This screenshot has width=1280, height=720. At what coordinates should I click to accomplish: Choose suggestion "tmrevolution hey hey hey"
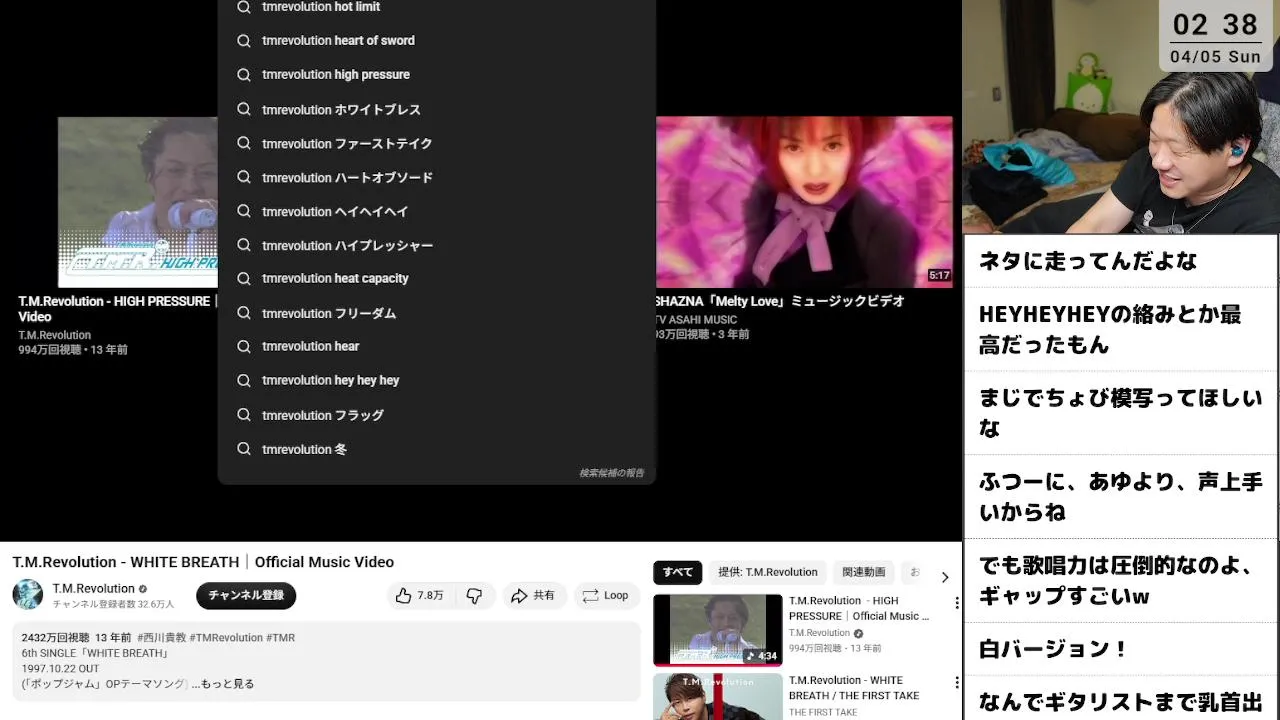[436, 380]
